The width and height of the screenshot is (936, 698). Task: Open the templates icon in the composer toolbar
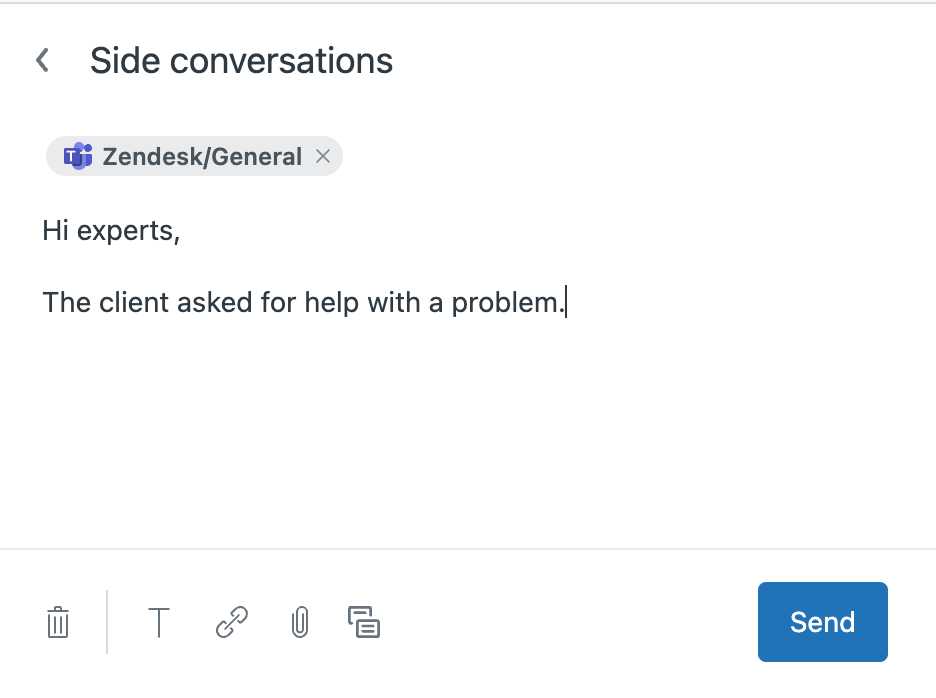pos(365,622)
